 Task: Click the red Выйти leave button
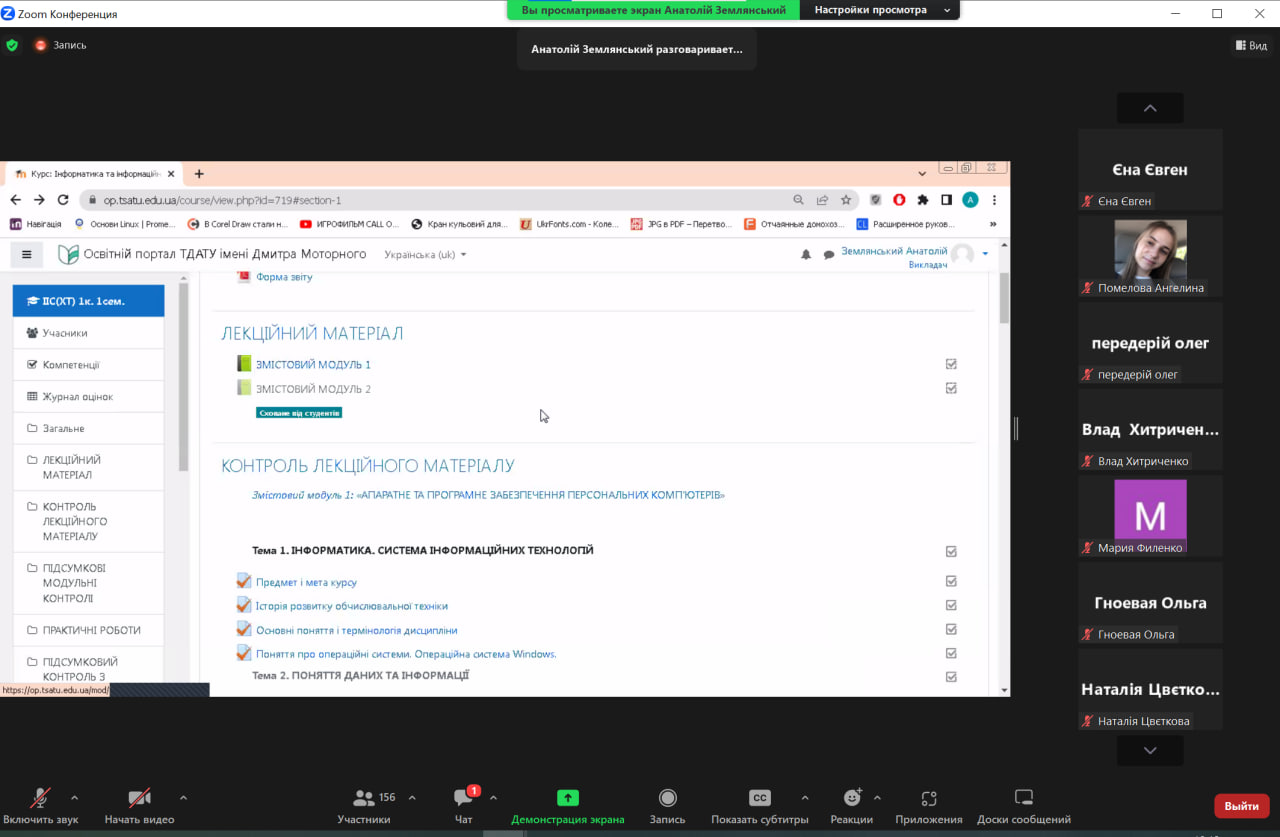click(x=1241, y=806)
